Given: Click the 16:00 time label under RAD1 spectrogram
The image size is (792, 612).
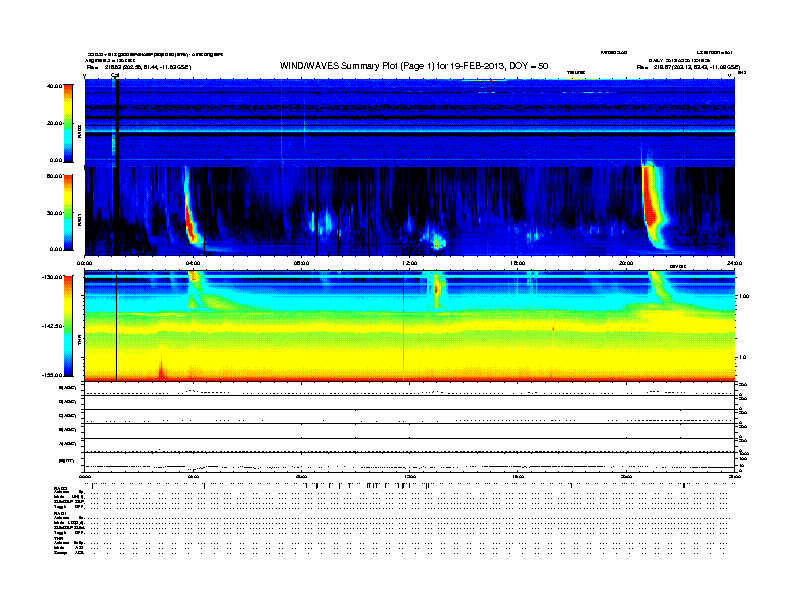Looking at the screenshot, I should (x=518, y=263).
